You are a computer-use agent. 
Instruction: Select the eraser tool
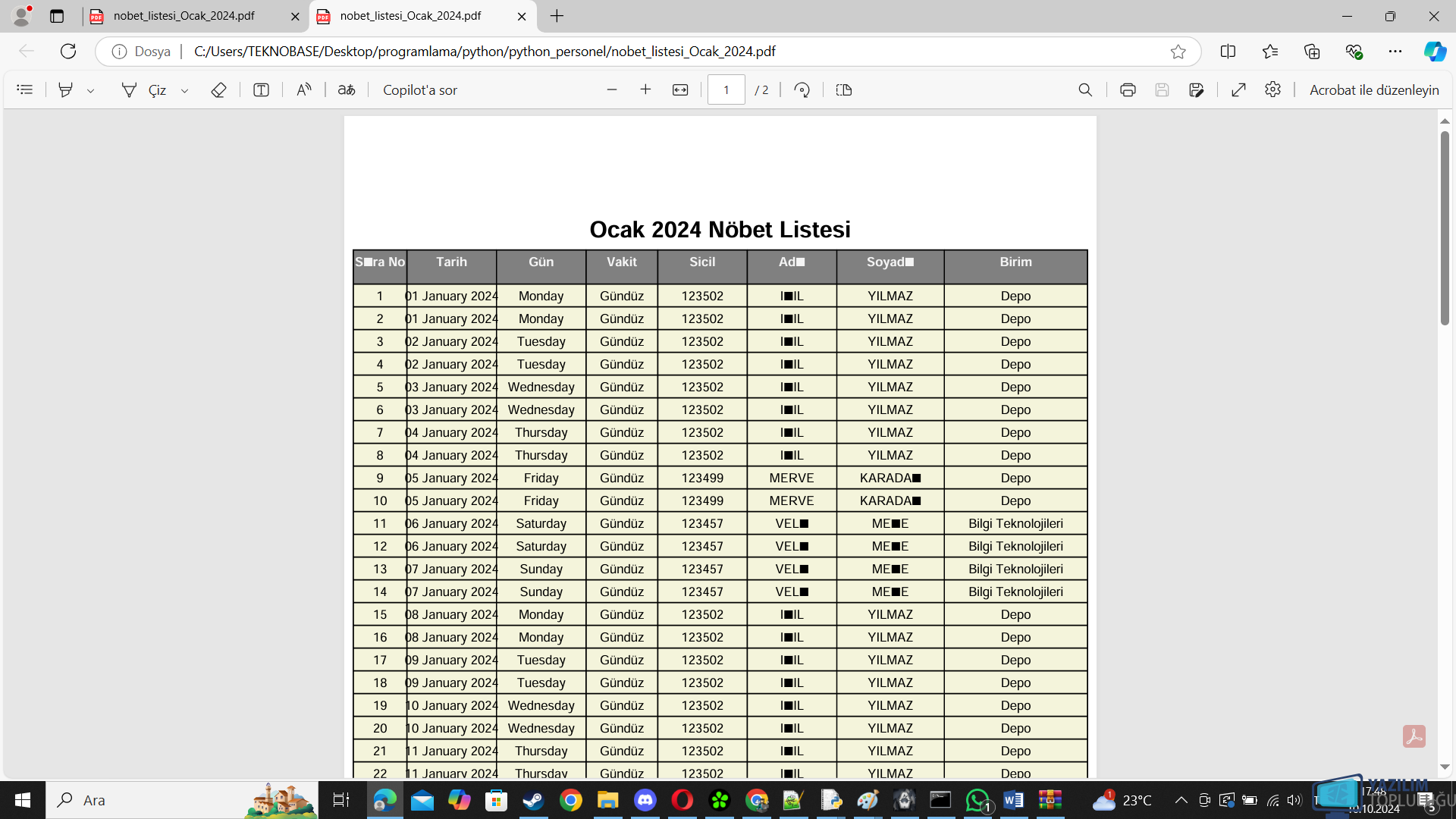pos(218,89)
